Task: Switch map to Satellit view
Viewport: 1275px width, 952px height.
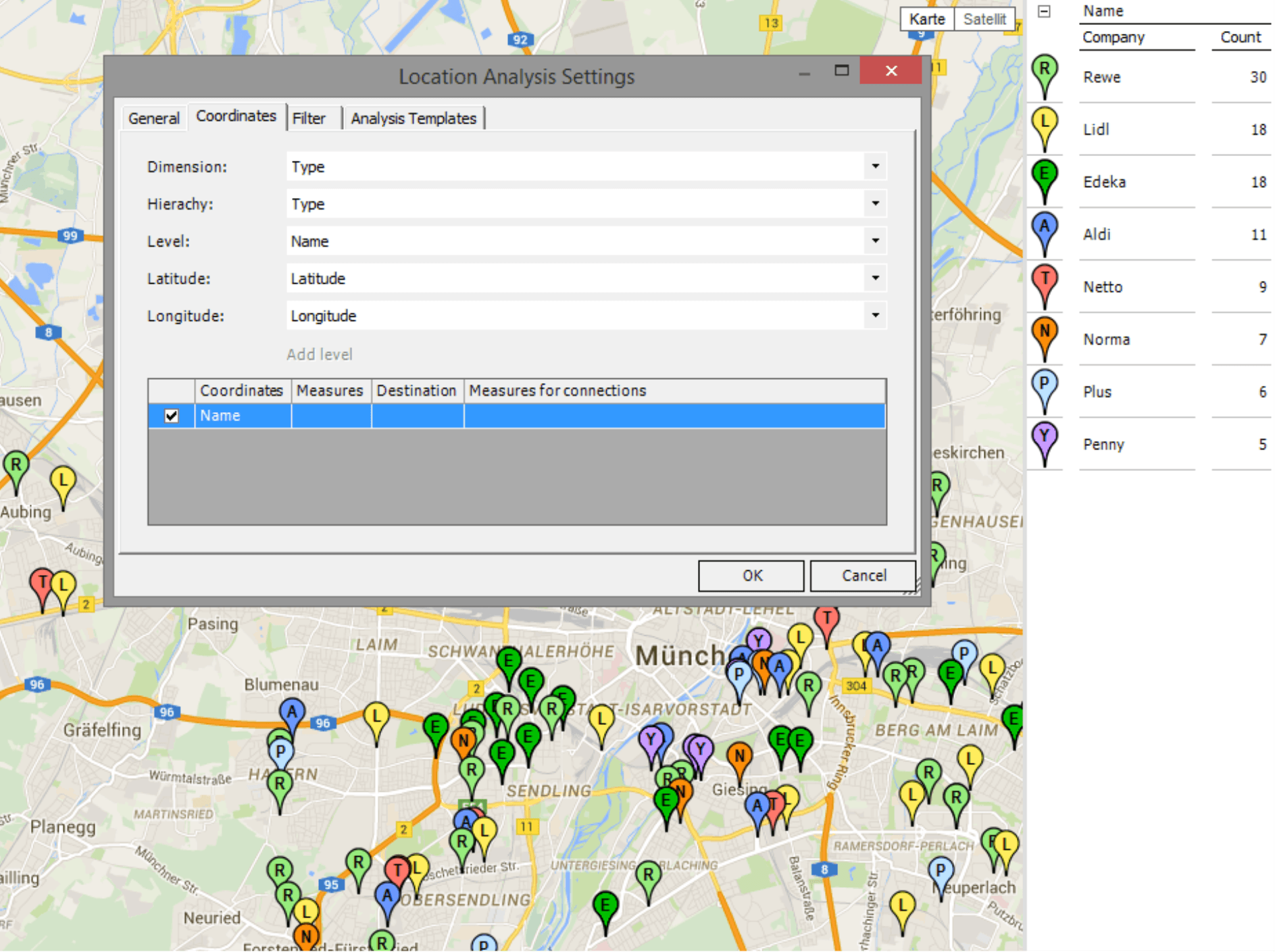Action: coord(984,19)
